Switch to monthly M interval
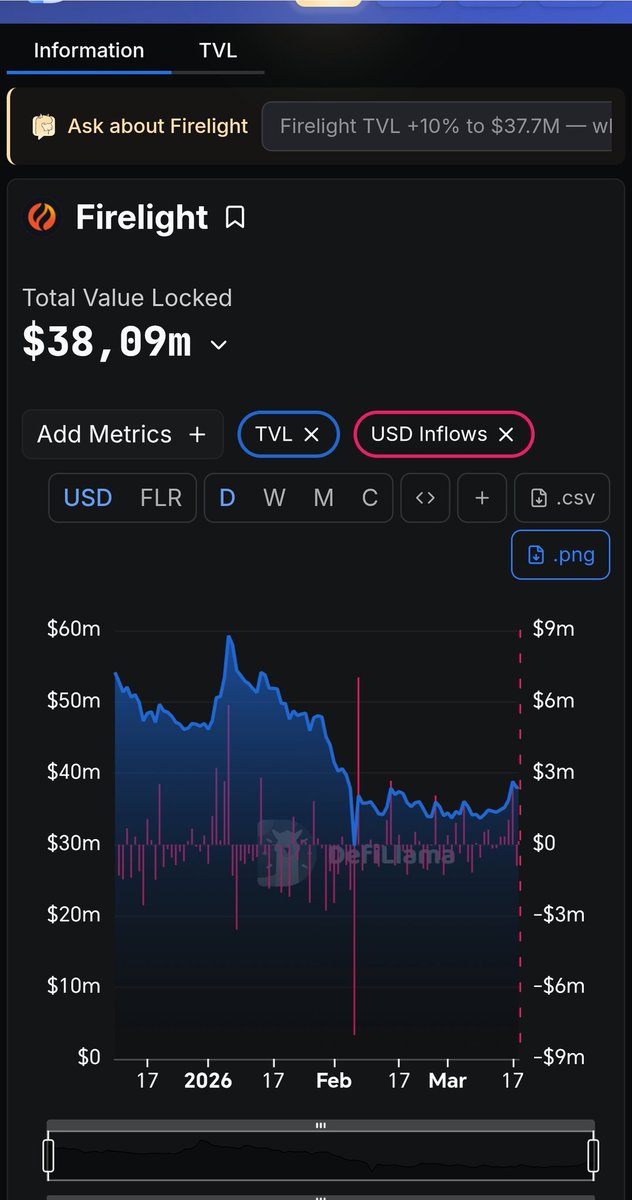632x1200 pixels. pos(323,498)
